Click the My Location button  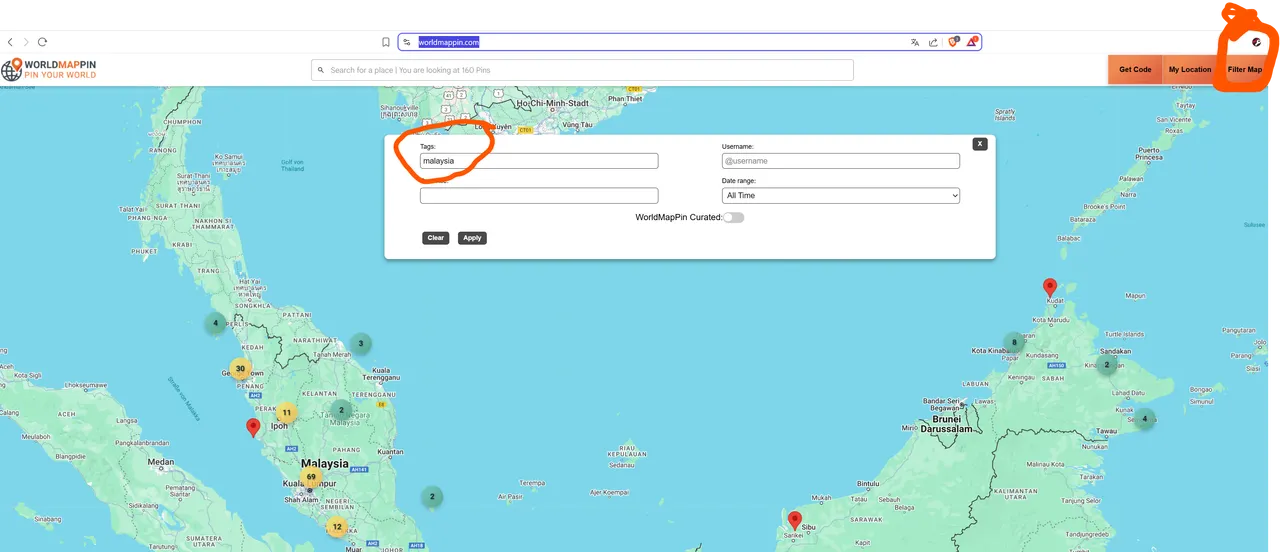pos(1190,70)
